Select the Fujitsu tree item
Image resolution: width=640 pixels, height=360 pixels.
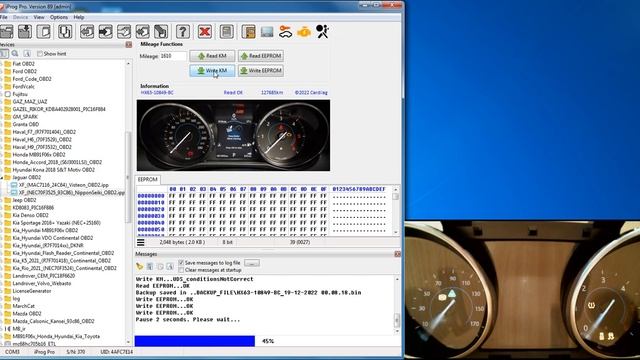click(20, 94)
